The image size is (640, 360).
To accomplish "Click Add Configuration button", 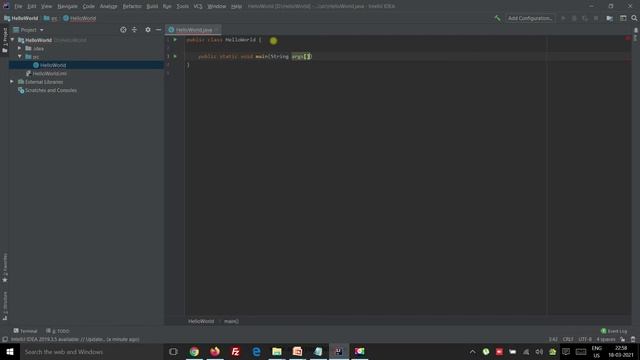I will pos(530,18).
